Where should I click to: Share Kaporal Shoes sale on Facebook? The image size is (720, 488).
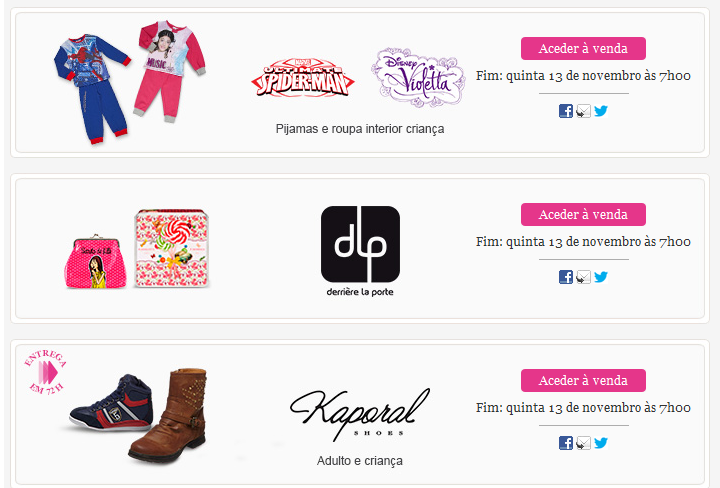click(x=566, y=443)
